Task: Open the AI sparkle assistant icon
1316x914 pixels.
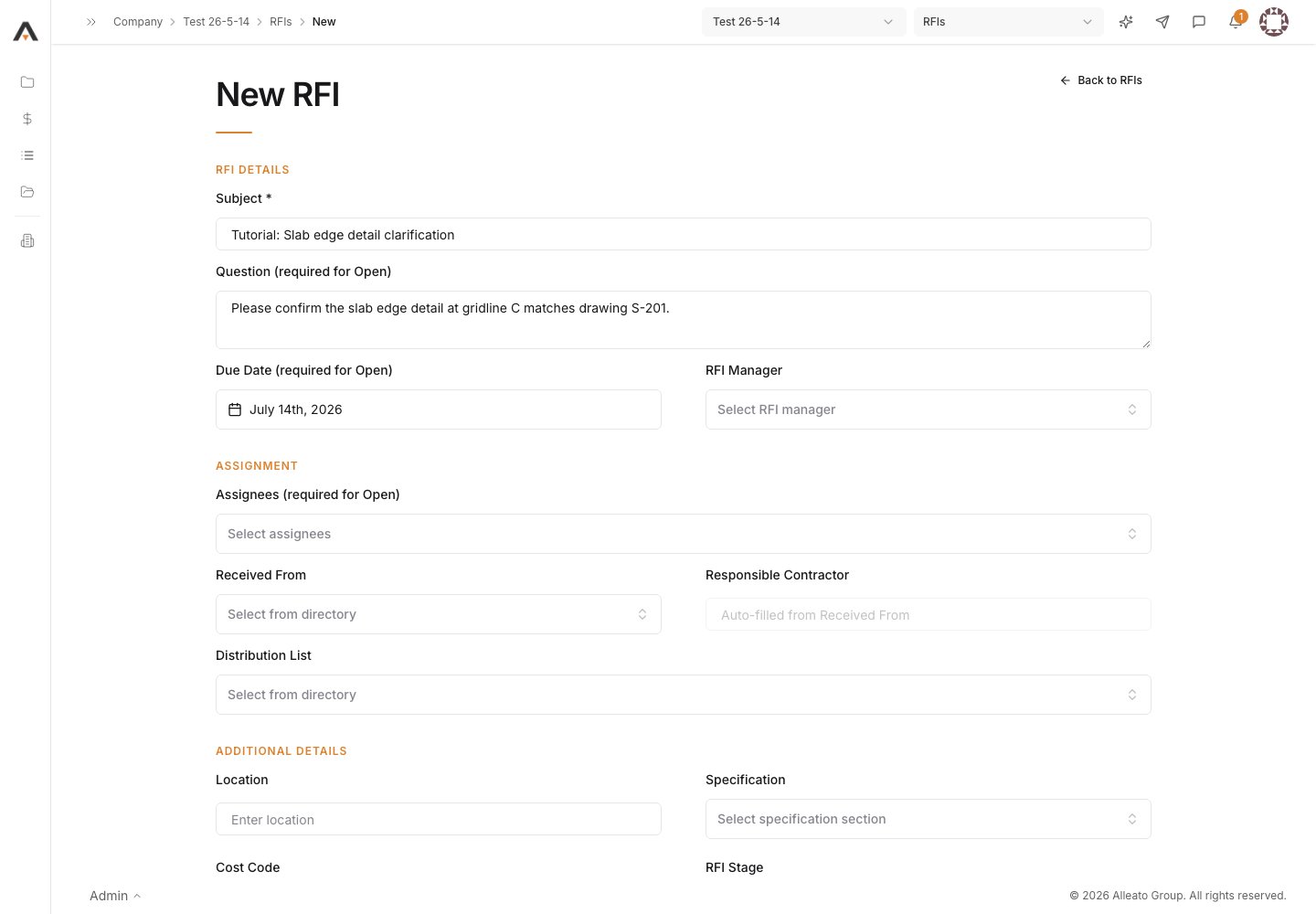Action: click(1126, 22)
